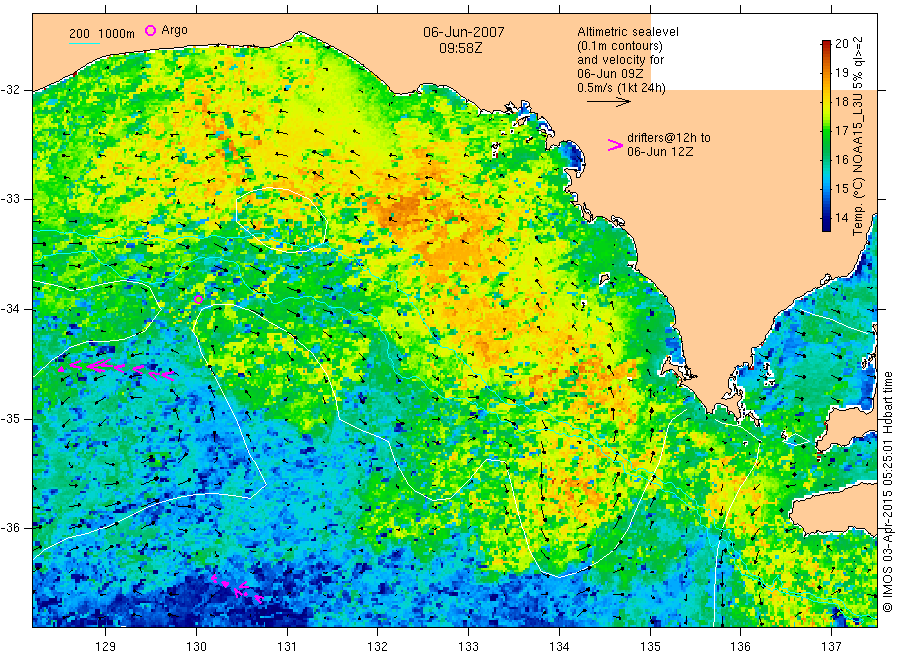Screen dimensions: 900x660
Task: Click the temperature color bar
Action: coord(826,136)
